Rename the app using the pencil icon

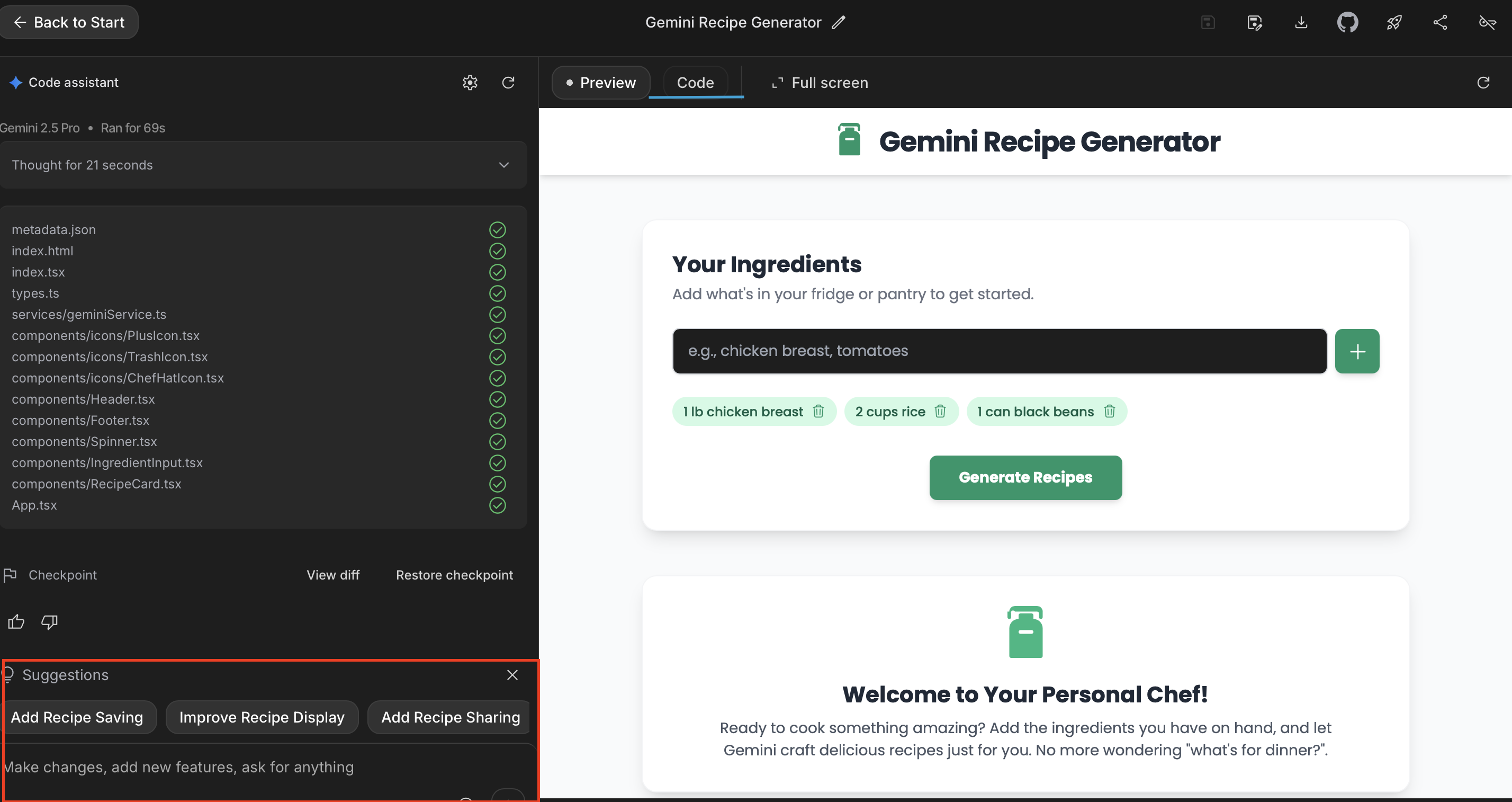pyautogui.click(x=838, y=22)
